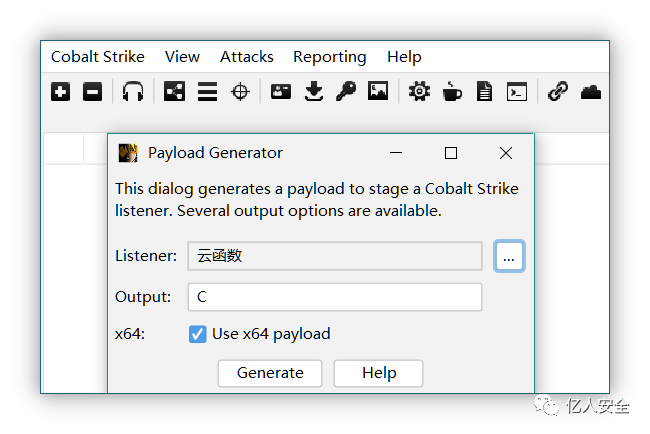Click the chain link icon

tap(558, 91)
